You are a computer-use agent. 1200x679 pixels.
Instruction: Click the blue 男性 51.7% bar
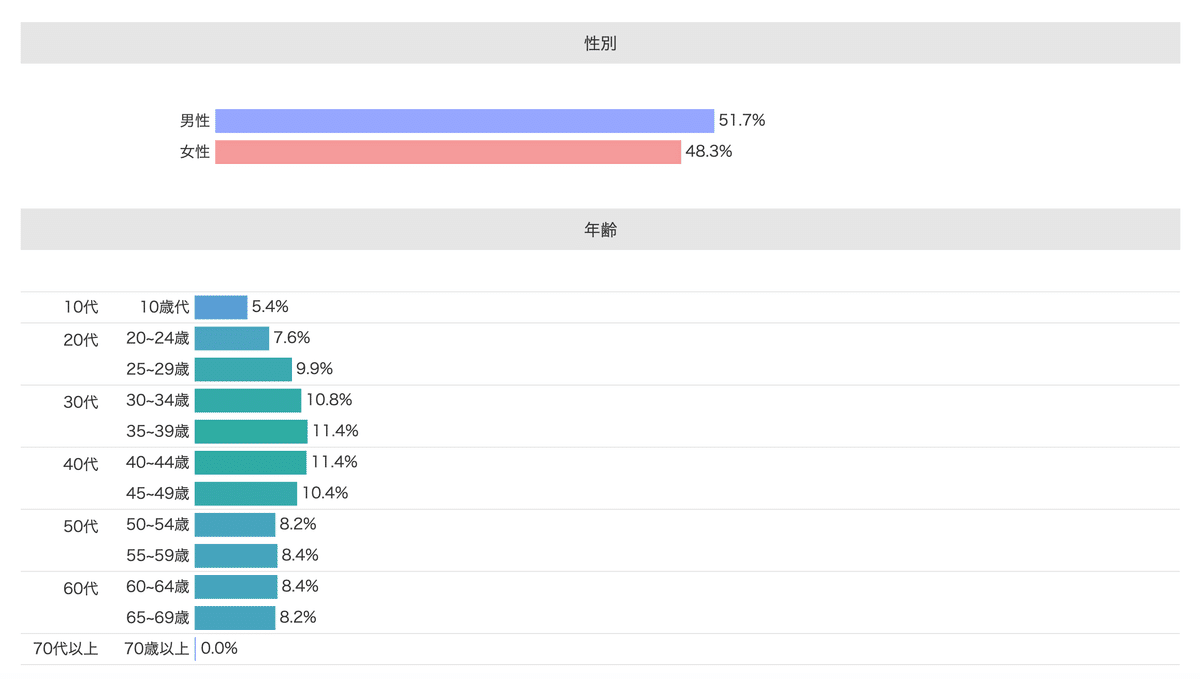(464, 121)
